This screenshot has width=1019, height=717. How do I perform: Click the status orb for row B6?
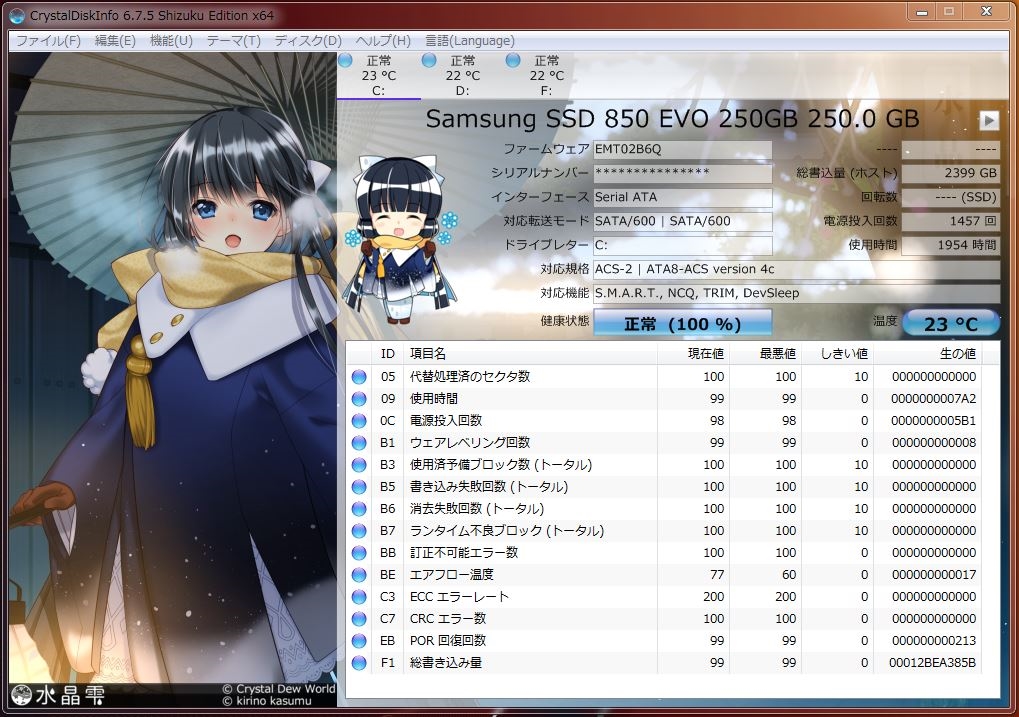pos(359,508)
